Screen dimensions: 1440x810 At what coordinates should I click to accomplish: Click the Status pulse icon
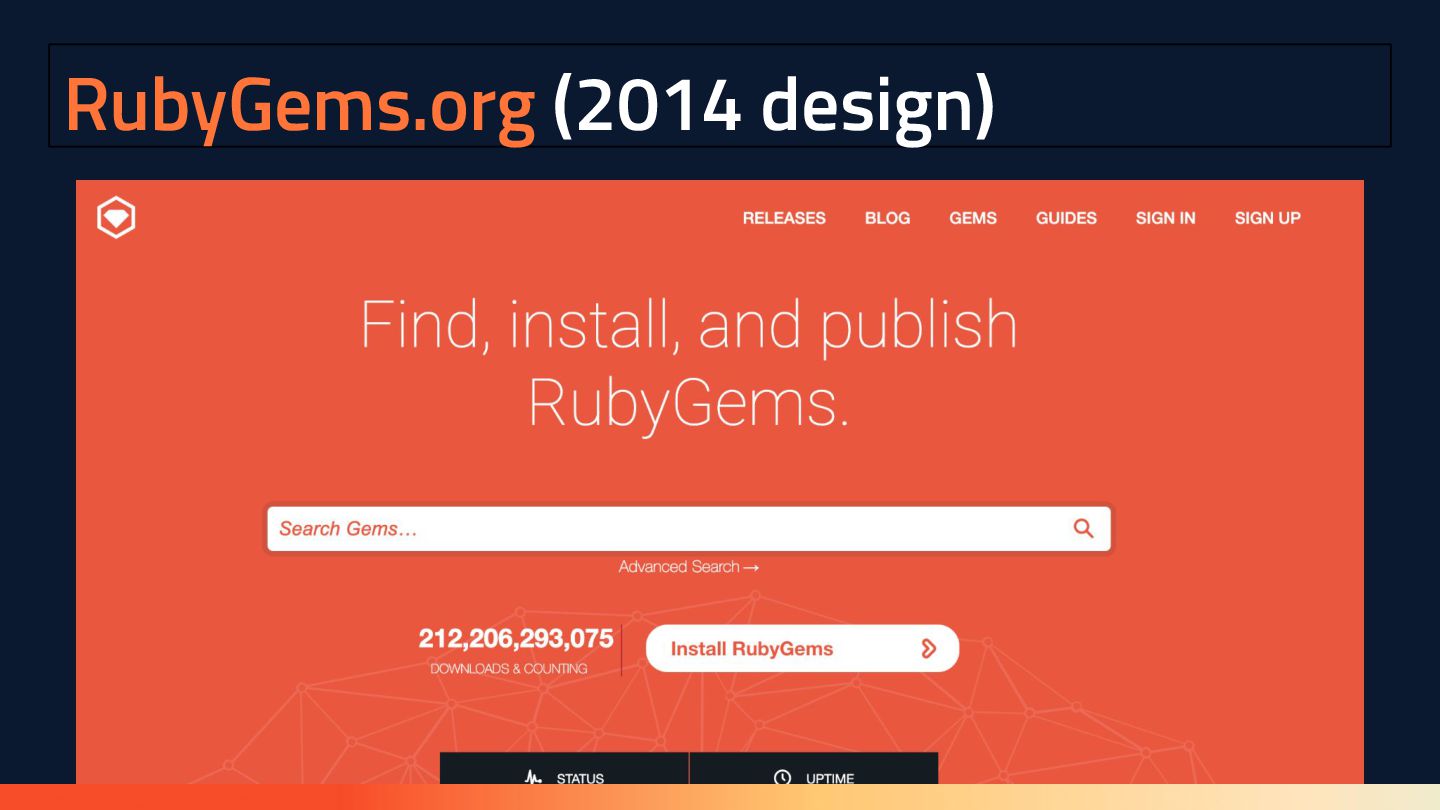(x=534, y=777)
